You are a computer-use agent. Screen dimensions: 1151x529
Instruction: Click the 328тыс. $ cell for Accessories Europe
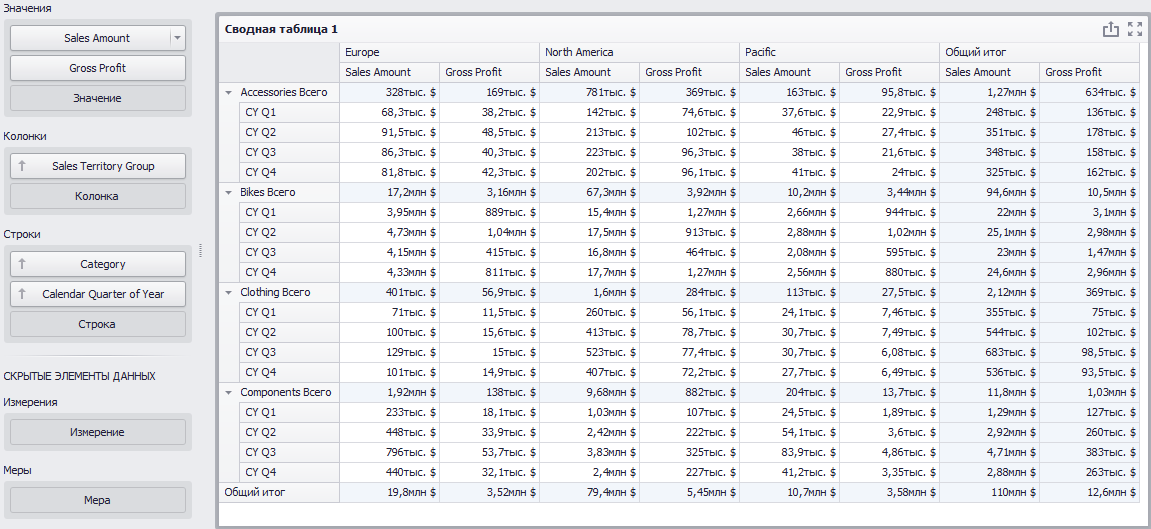click(x=389, y=93)
